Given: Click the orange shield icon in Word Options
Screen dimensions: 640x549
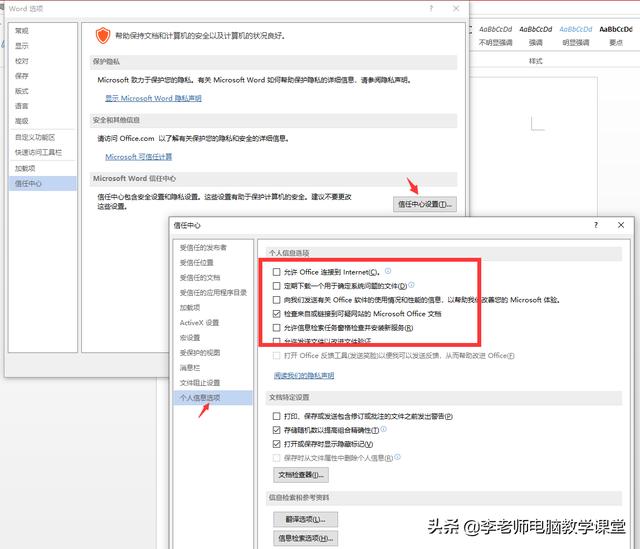Looking at the screenshot, I should tap(102, 36).
